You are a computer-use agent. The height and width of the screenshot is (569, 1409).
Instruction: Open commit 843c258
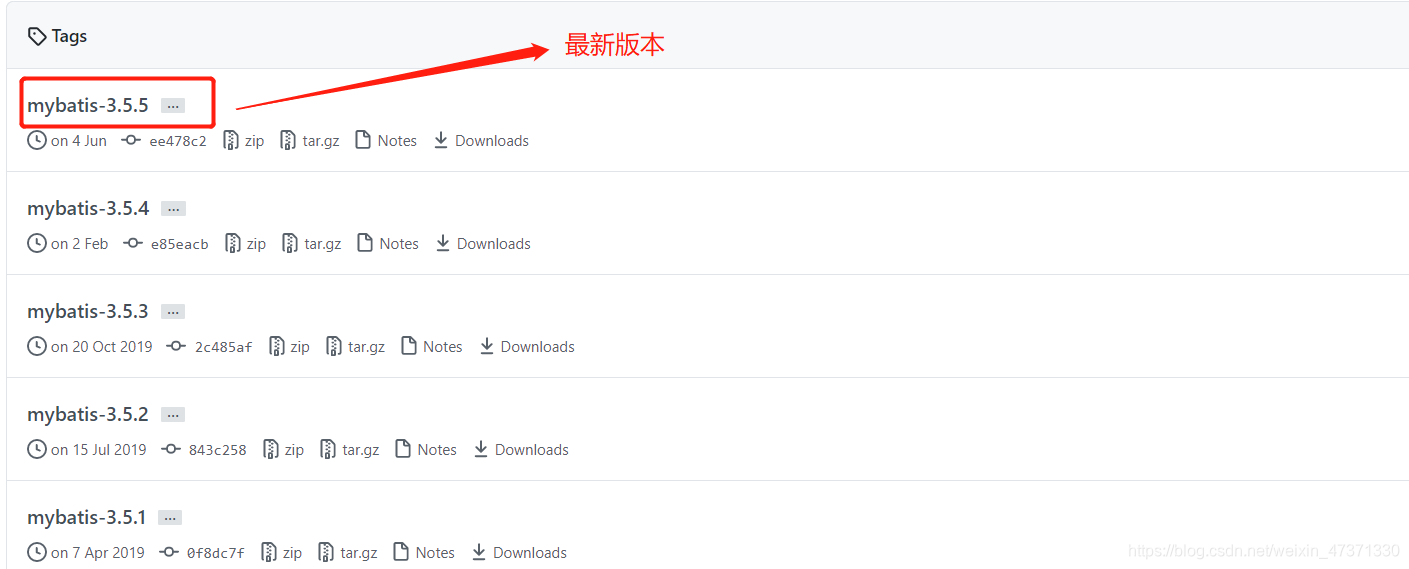[x=218, y=450]
